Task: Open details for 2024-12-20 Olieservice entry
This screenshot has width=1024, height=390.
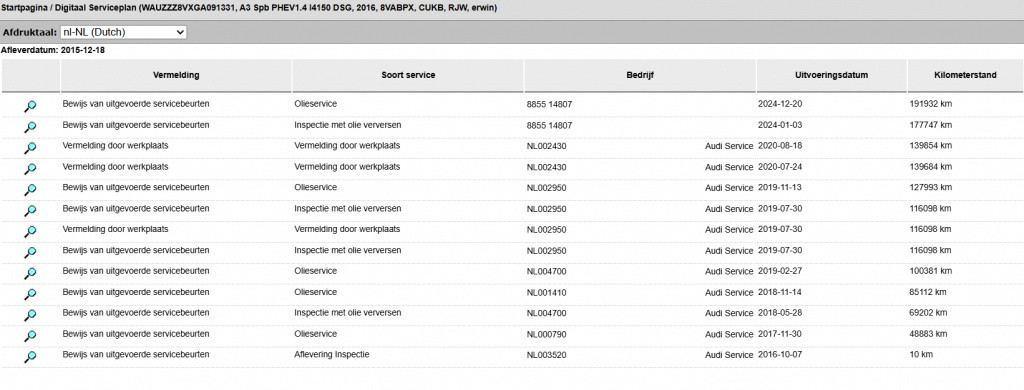Action: point(30,106)
